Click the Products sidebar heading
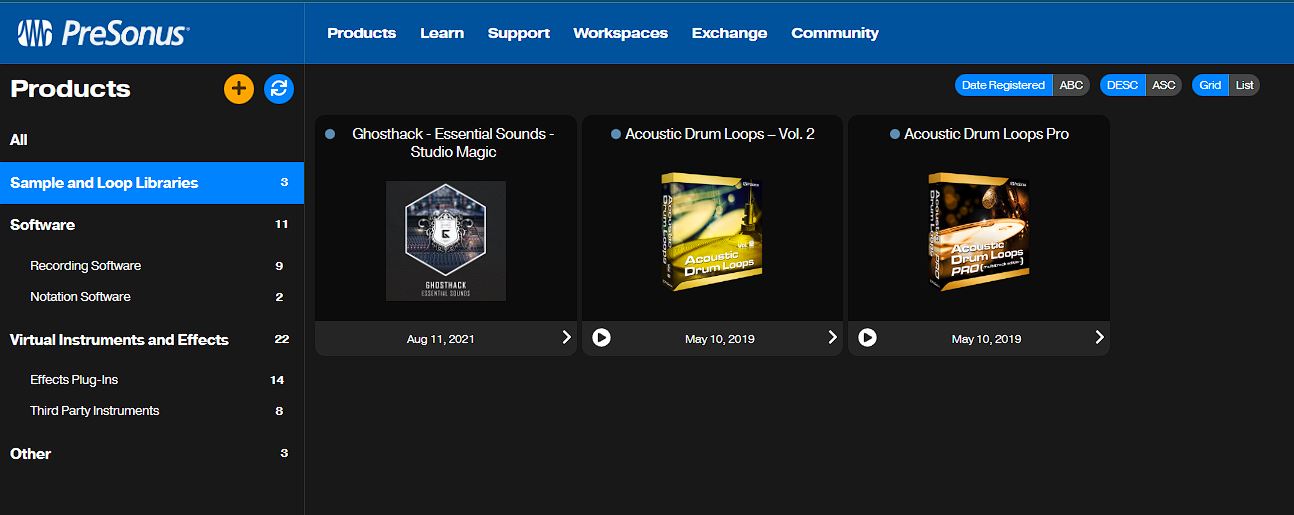This screenshot has height=515, width=1294. pos(71,89)
